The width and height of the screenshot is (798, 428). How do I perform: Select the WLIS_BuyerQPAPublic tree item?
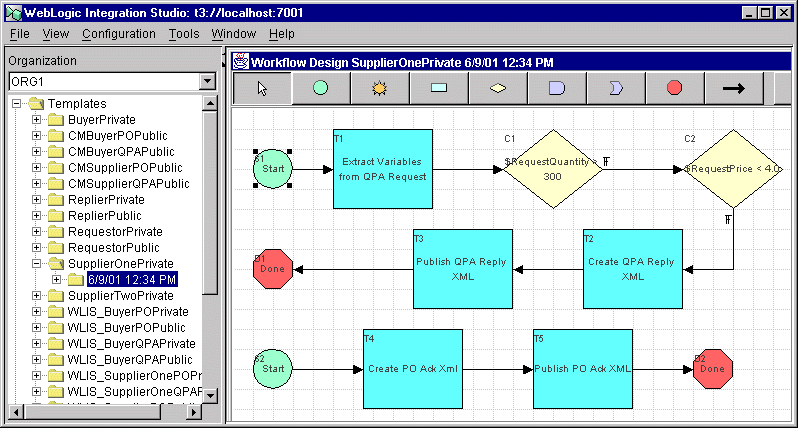130,359
